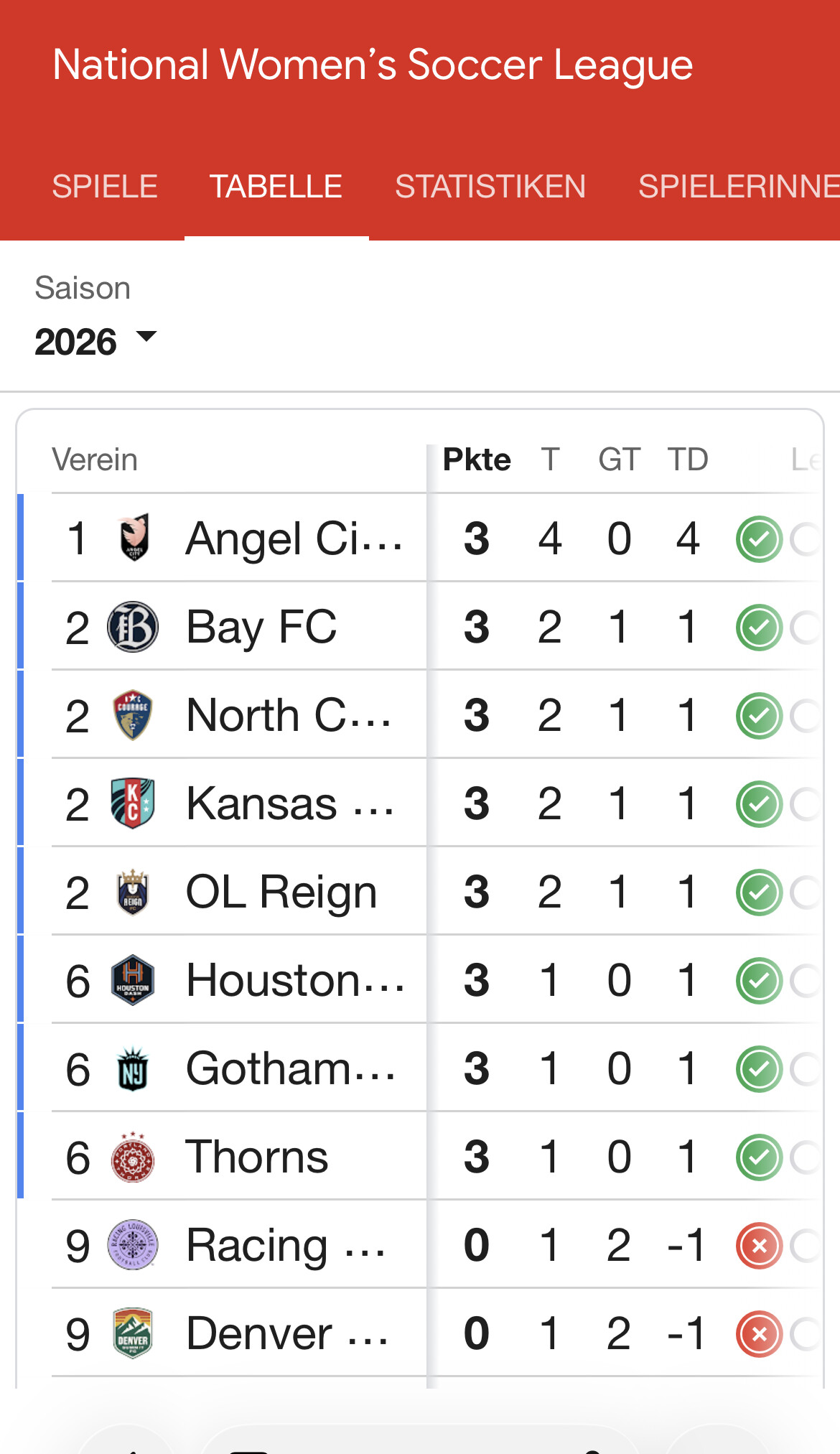This screenshot has width=840, height=1454.
Task: Open the STATISTIKEN tab
Action: pos(490,187)
